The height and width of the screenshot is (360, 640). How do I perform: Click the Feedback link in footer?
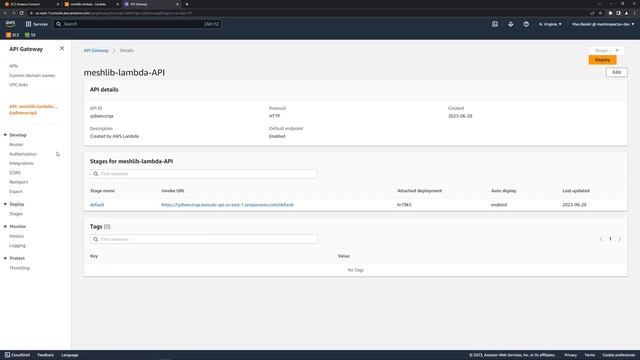coord(45,355)
